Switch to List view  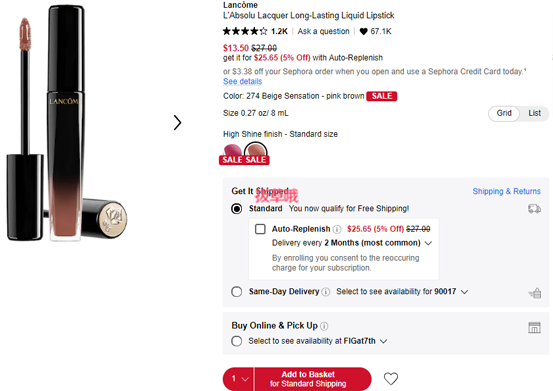534,113
